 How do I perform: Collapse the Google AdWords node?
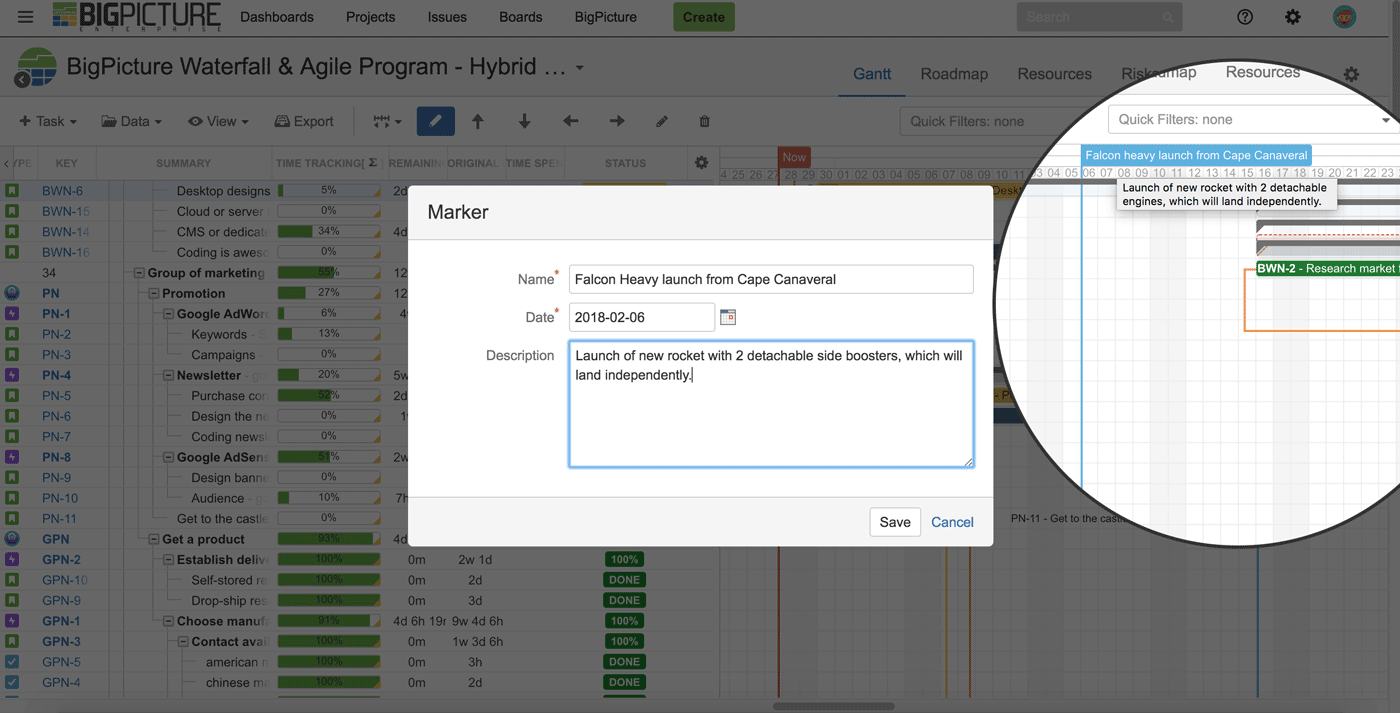(169, 314)
